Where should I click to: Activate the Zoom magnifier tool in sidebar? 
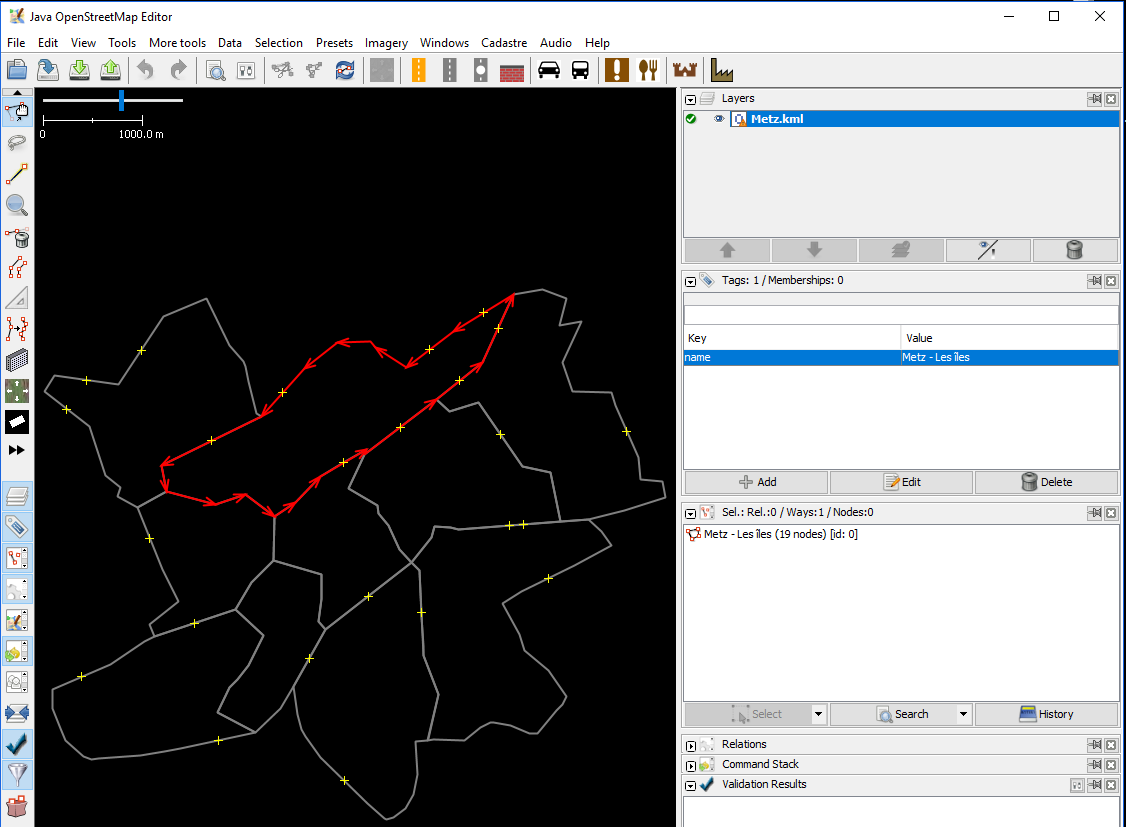(17, 206)
